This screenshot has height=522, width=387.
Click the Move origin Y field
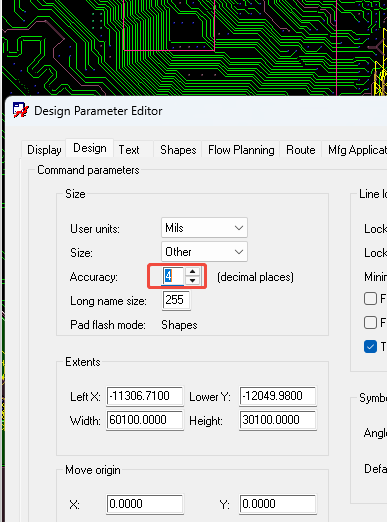click(x=278, y=504)
